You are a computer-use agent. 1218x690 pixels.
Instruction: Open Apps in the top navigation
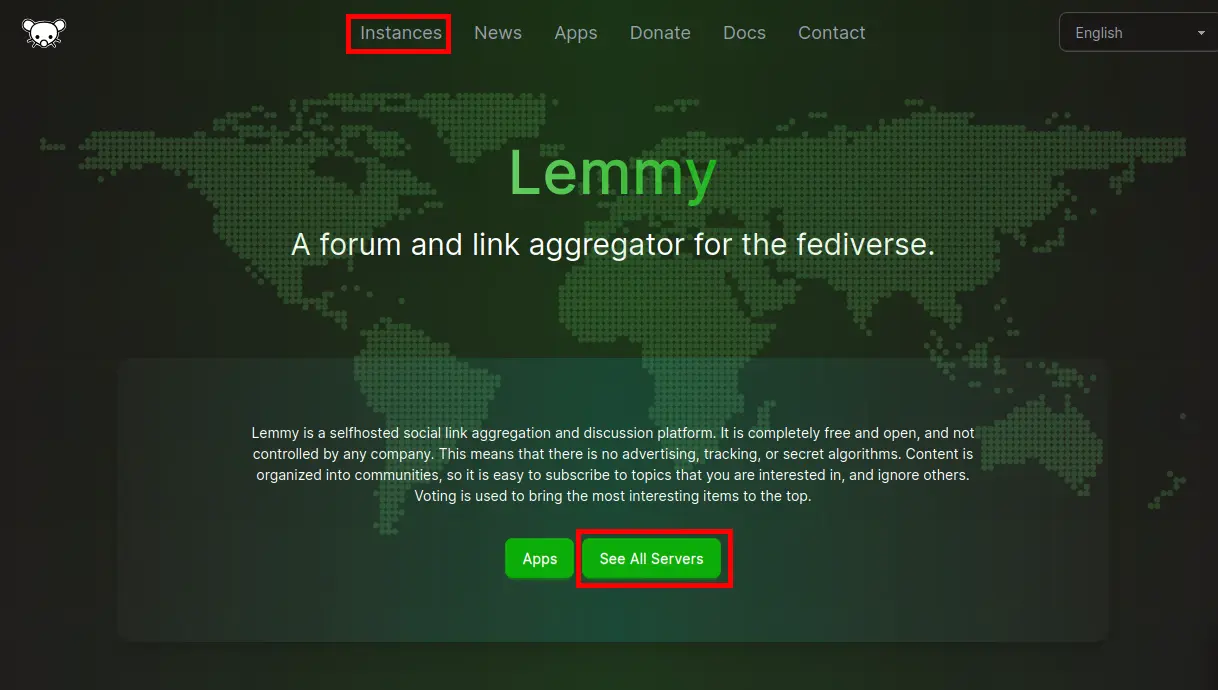coord(576,33)
